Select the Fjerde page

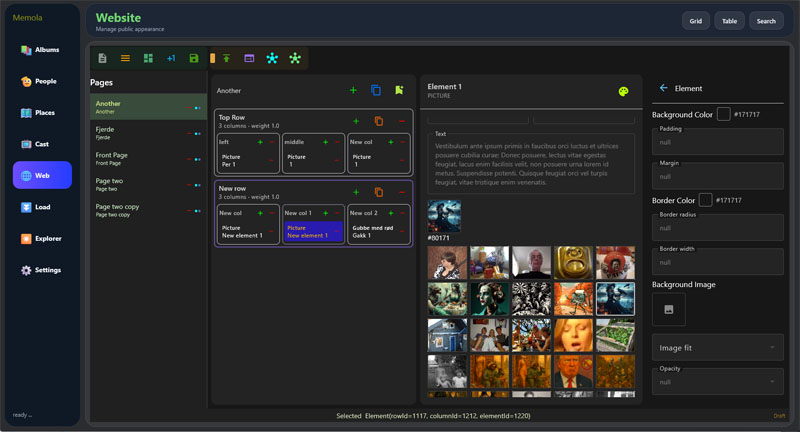coord(148,133)
